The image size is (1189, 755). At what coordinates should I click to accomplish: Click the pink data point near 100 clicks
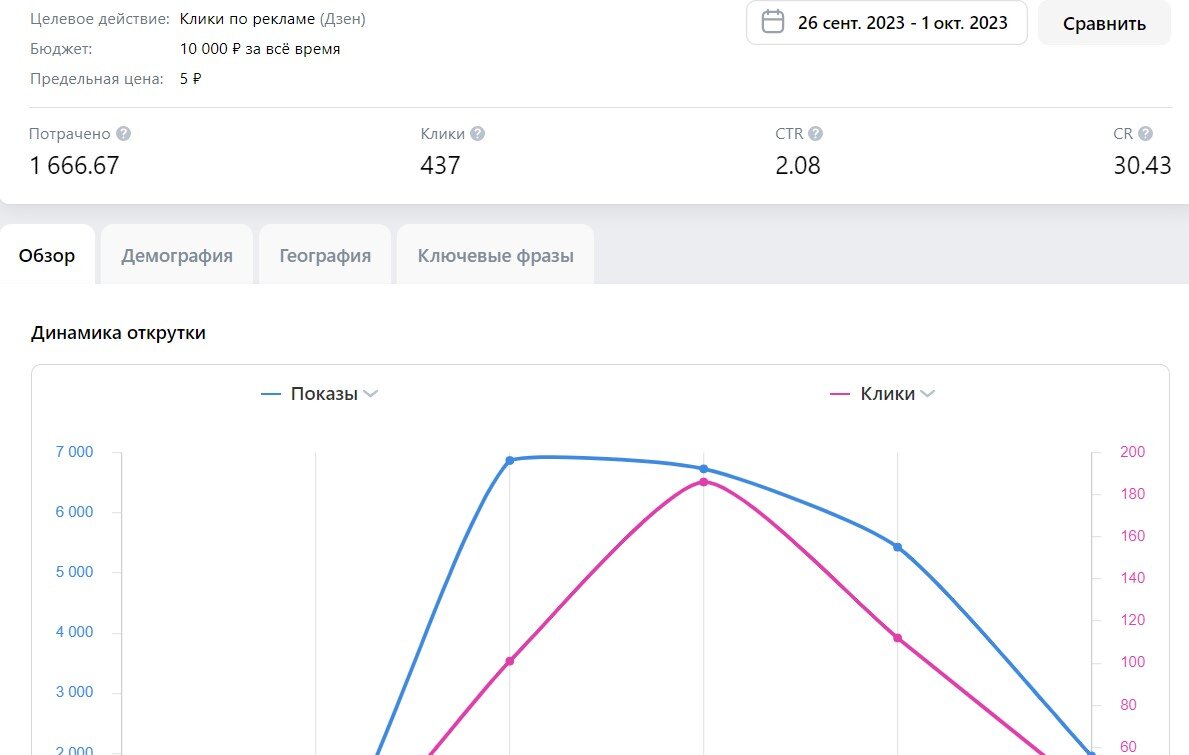click(x=510, y=661)
